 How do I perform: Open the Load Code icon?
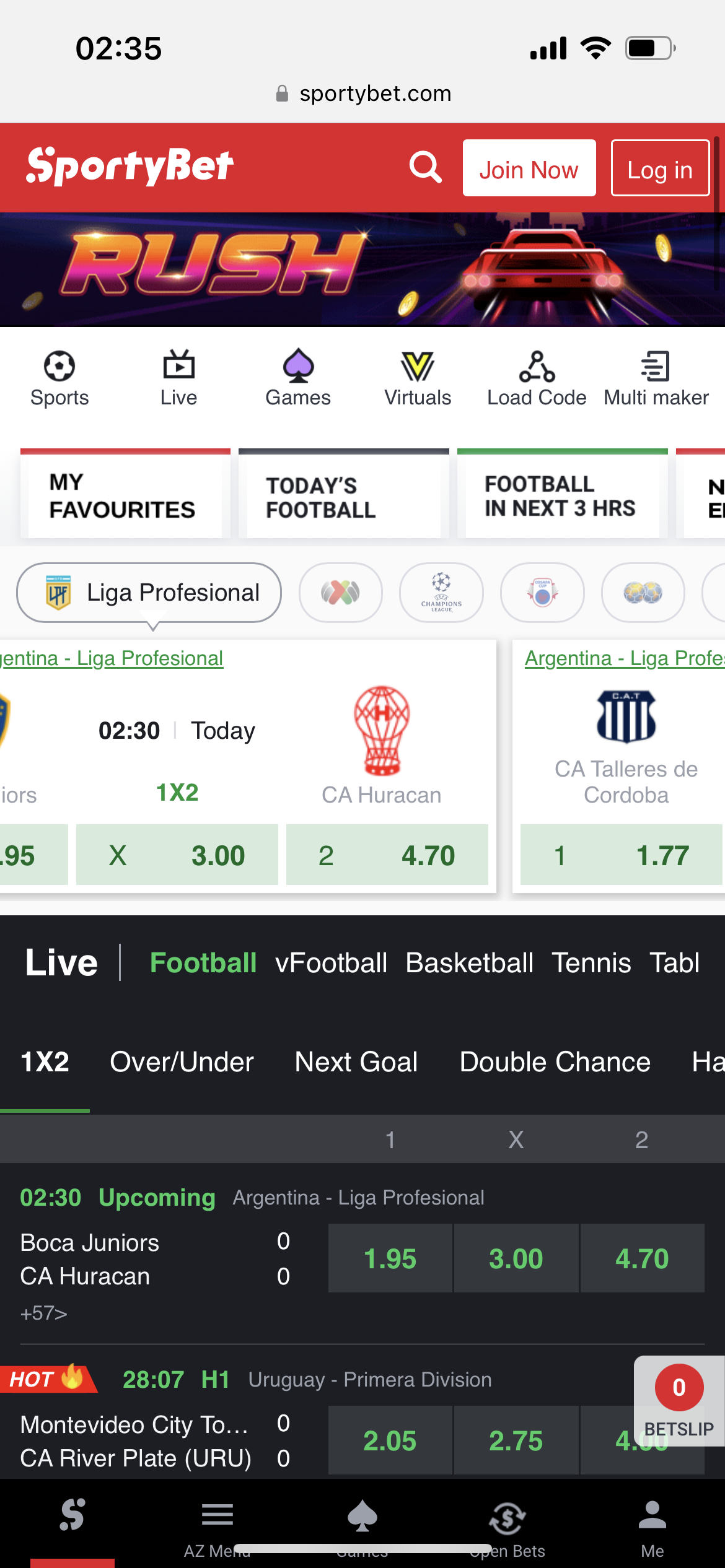click(x=537, y=367)
